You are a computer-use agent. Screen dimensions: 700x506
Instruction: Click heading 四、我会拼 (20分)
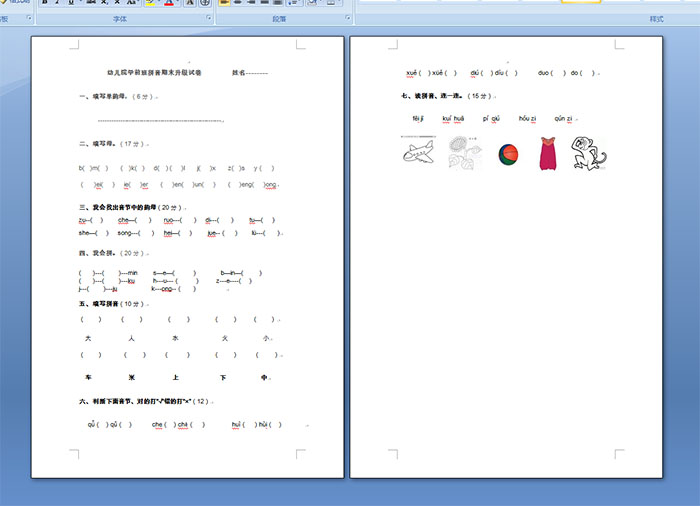pos(113,253)
